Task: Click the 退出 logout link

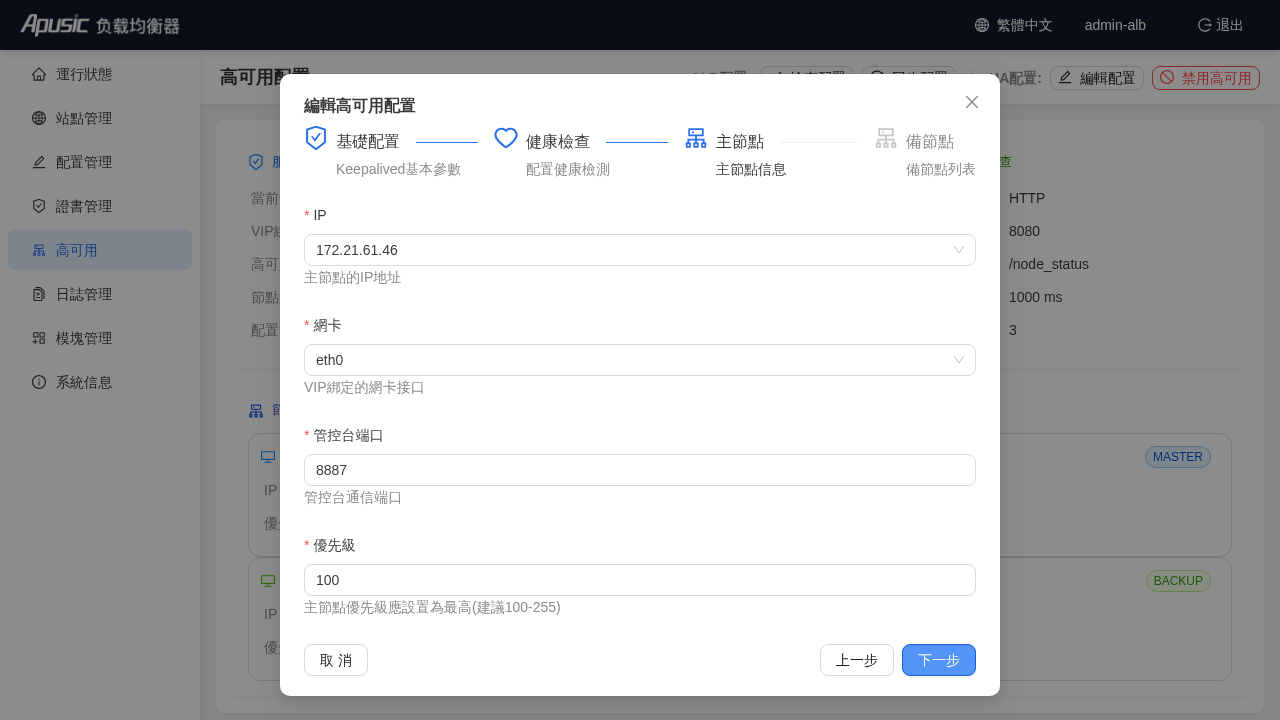Action: click(x=1221, y=25)
